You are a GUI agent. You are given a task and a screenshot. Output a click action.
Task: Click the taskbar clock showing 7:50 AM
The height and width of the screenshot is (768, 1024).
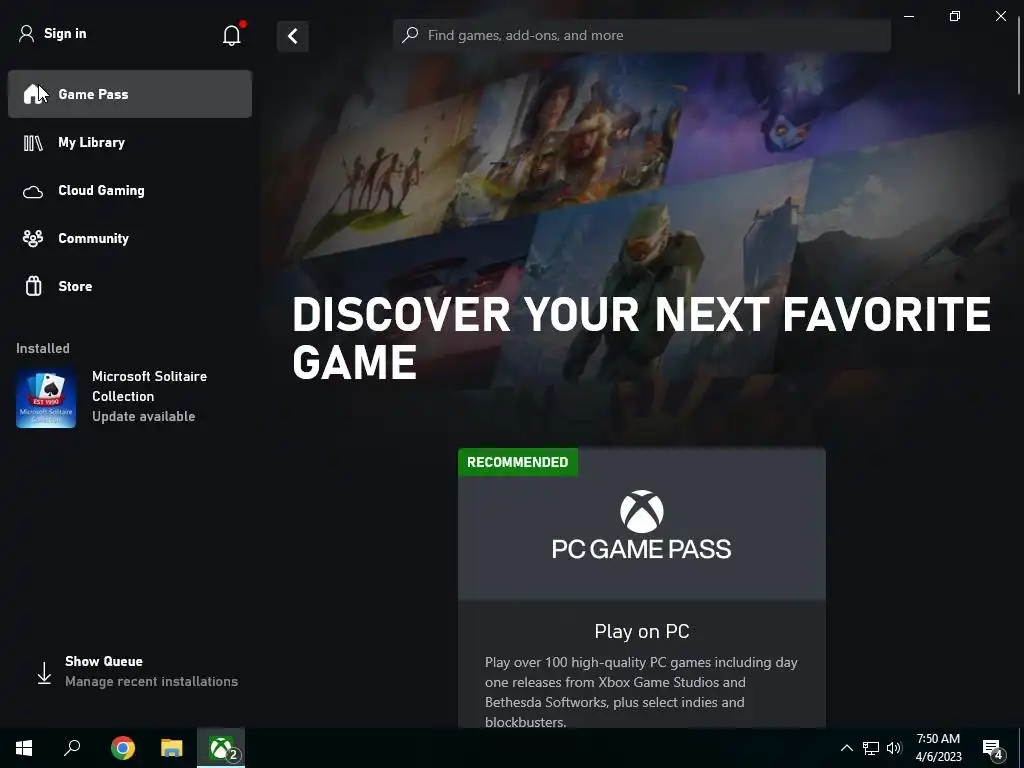(938, 748)
